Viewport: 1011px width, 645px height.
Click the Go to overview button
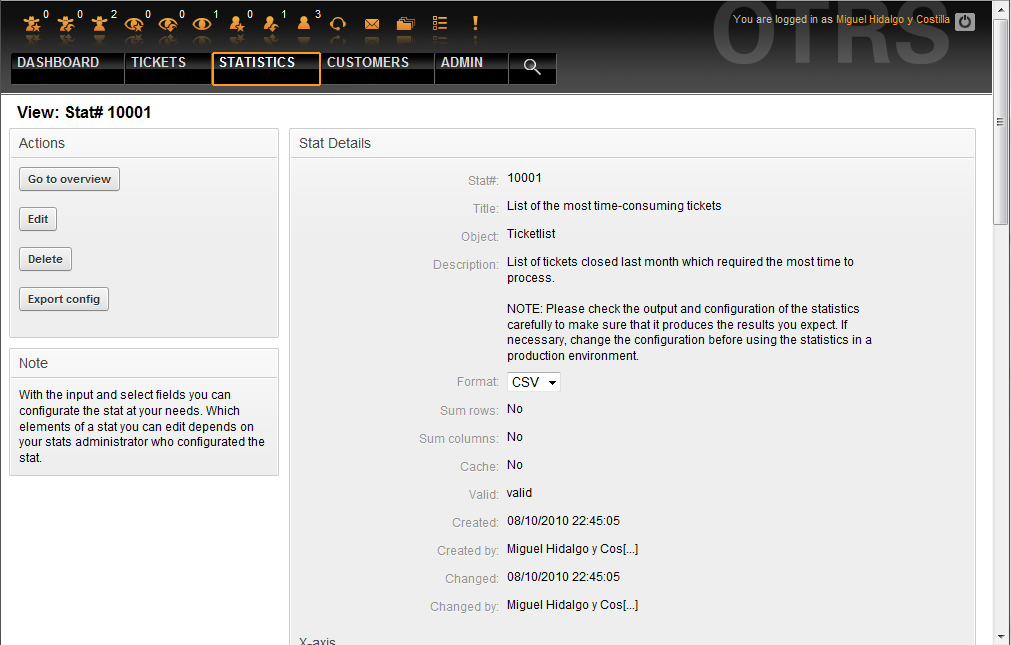69,179
